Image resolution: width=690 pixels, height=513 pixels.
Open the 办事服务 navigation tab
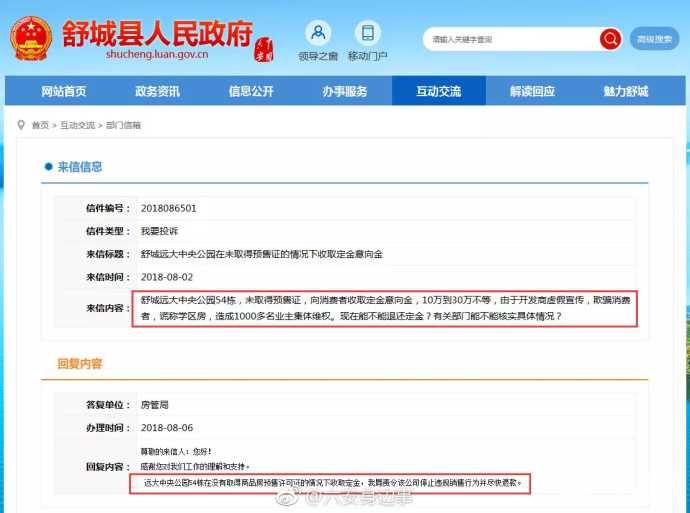point(344,91)
